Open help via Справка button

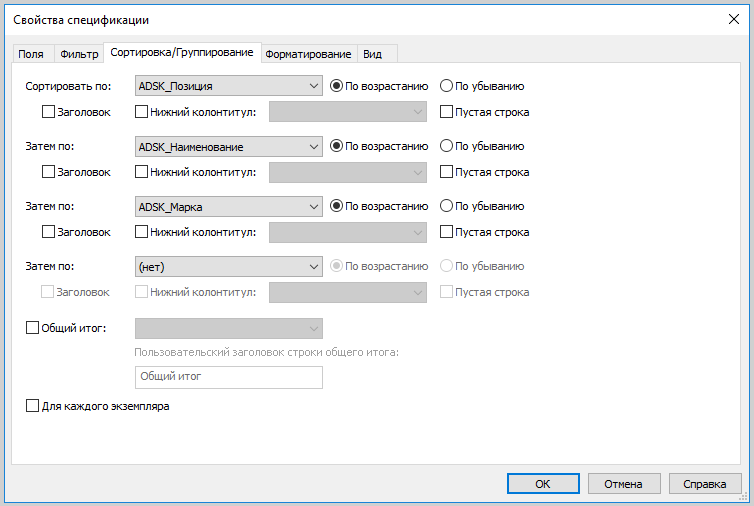point(705,484)
